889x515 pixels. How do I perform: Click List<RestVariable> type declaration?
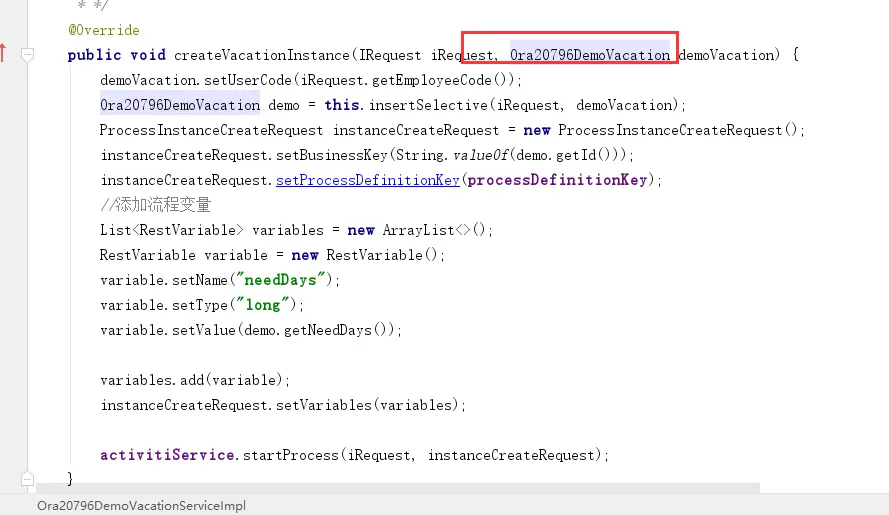click(x=172, y=230)
